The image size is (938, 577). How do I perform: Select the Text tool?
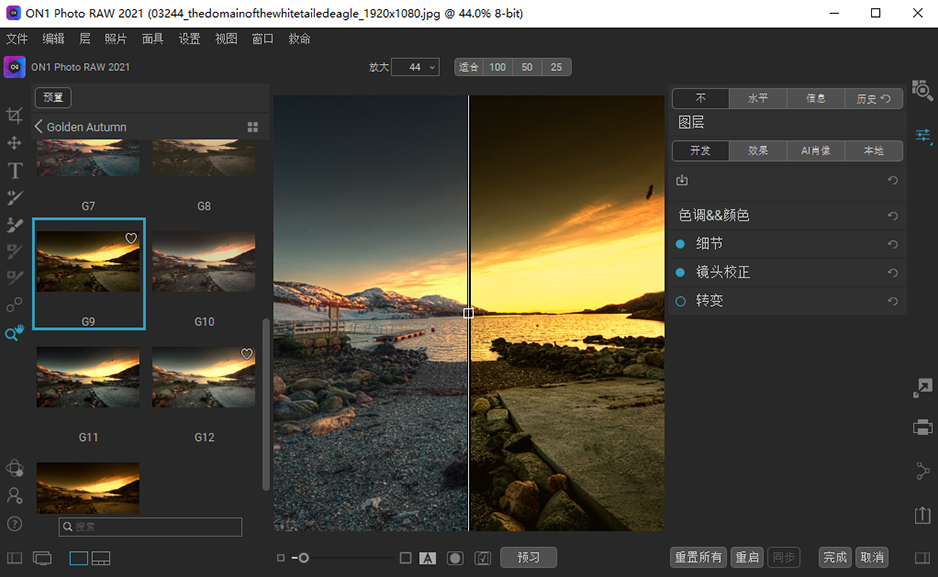click(14, 170)
